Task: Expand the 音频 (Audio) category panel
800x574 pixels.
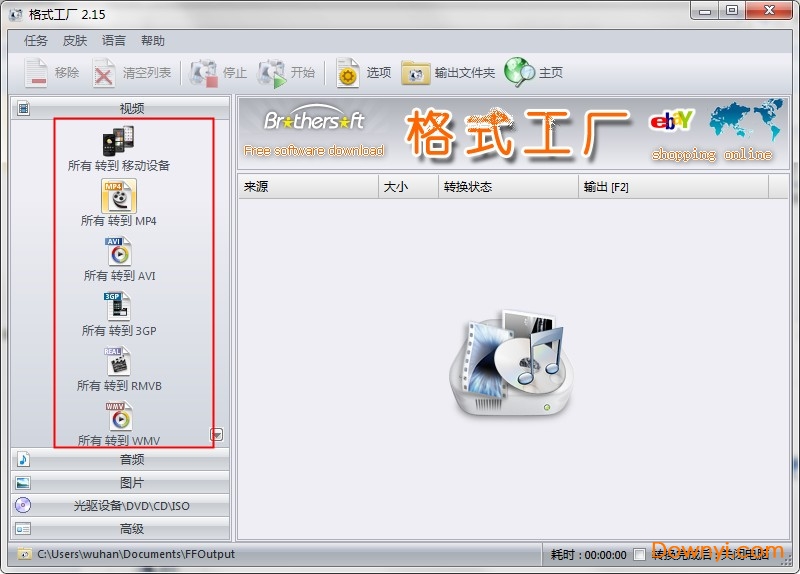Action: [x=120, y=460]
